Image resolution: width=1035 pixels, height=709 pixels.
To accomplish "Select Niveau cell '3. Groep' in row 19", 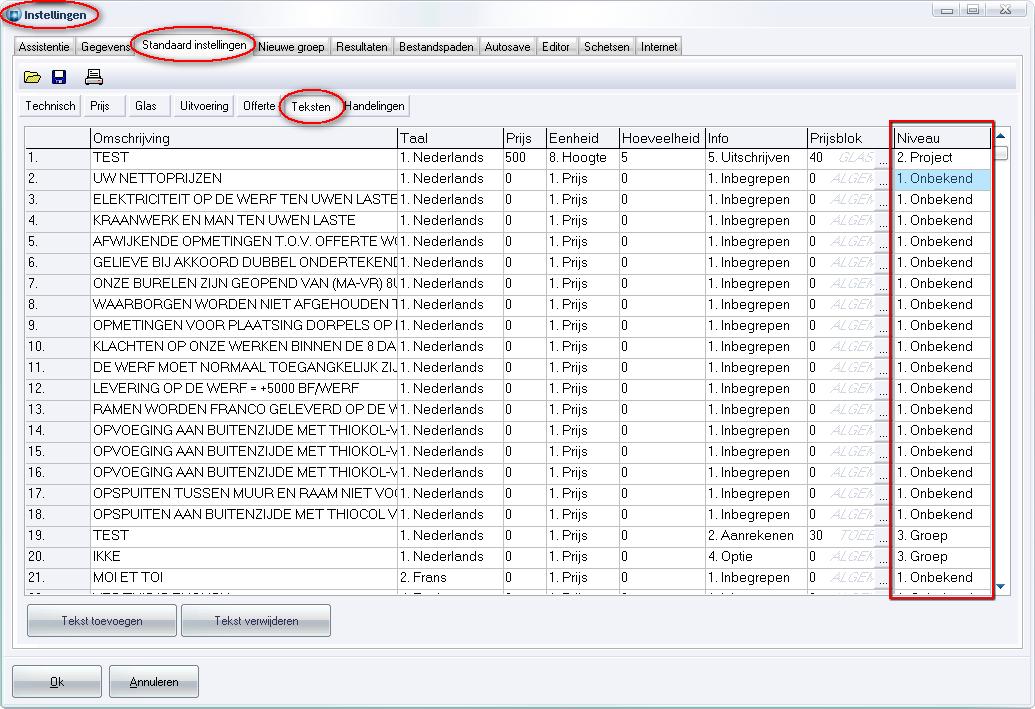I will [943, 535].
